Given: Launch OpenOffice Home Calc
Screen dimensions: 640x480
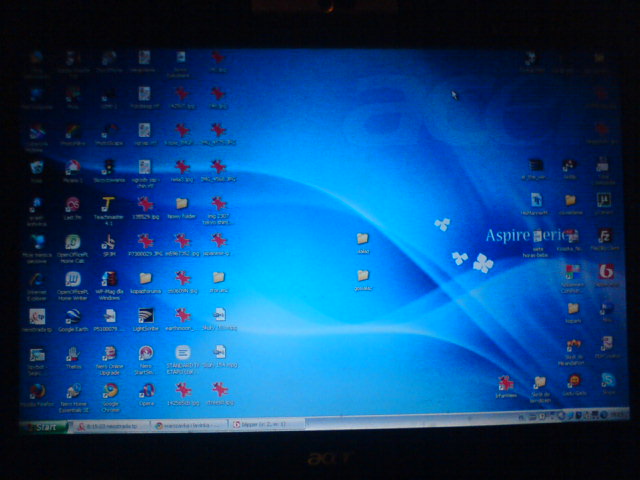Looking at the screenshot, I should click(x=73, y=242).
